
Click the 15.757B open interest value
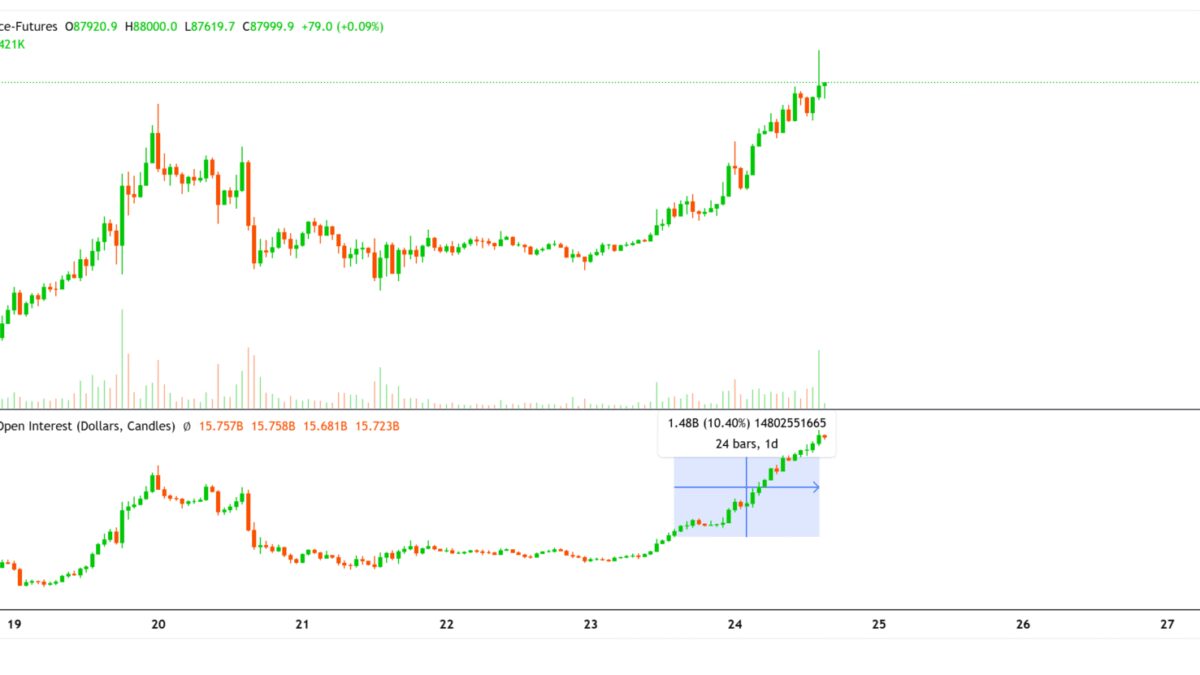tap(220, 426)
